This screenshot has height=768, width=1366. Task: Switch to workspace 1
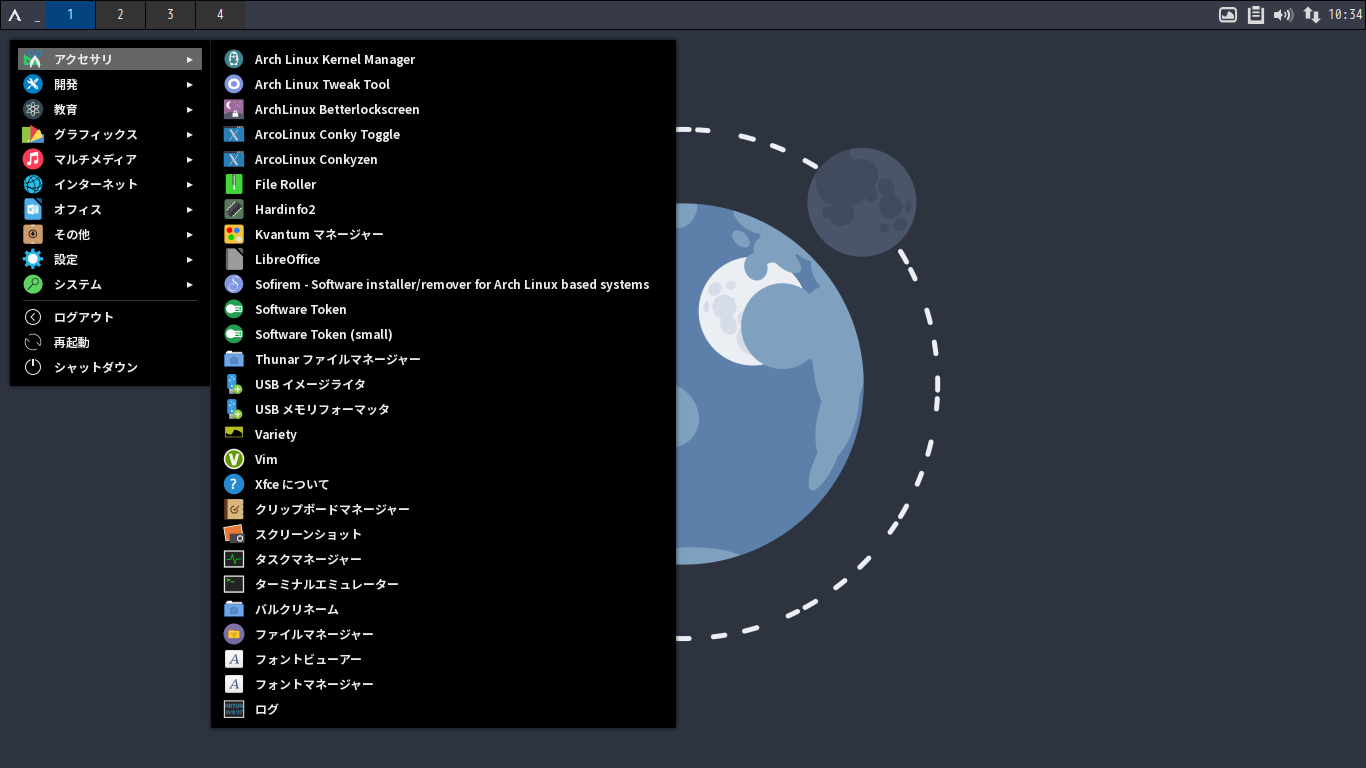(x=70, y=15)
